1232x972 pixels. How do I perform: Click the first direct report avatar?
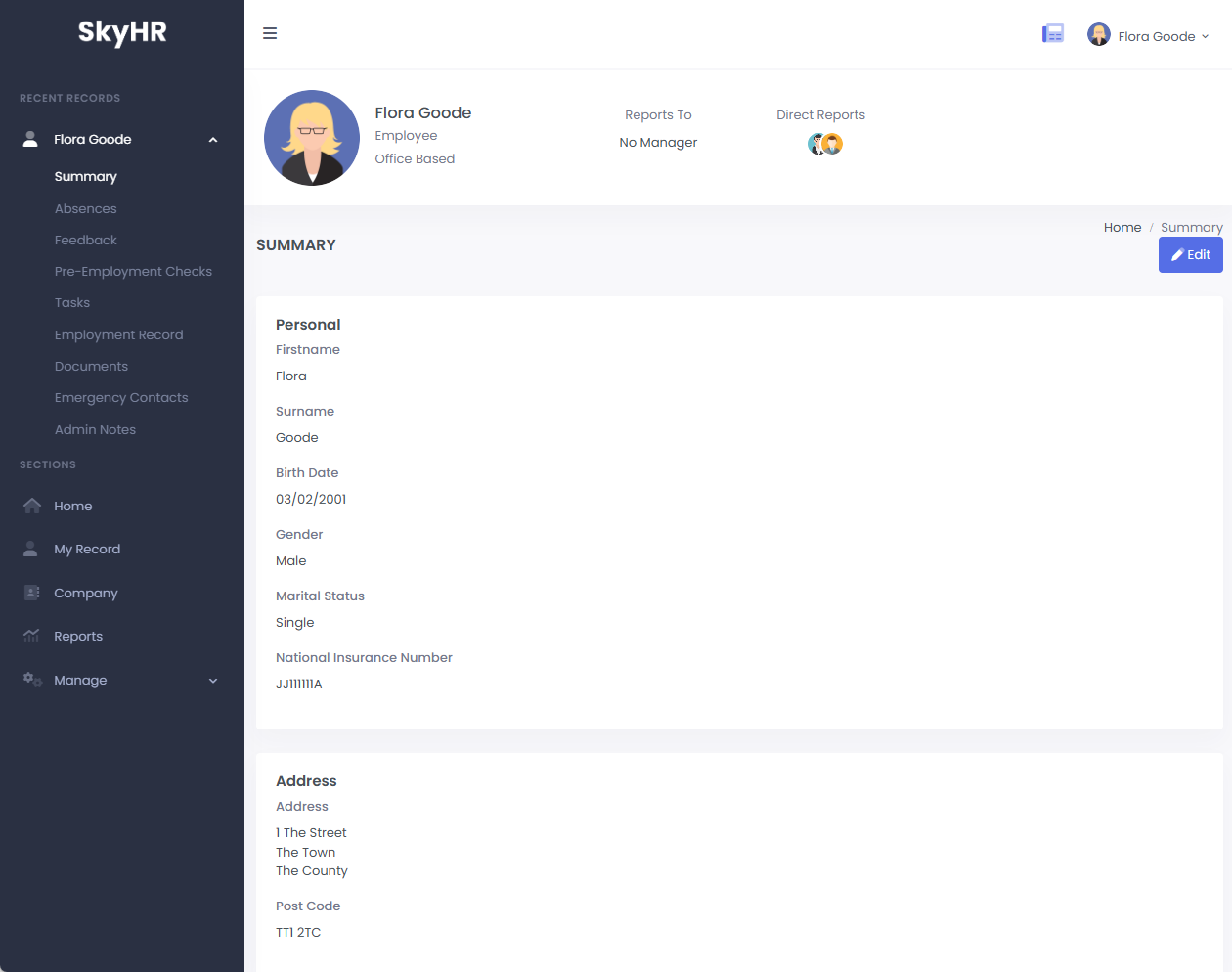pos(817,143)
